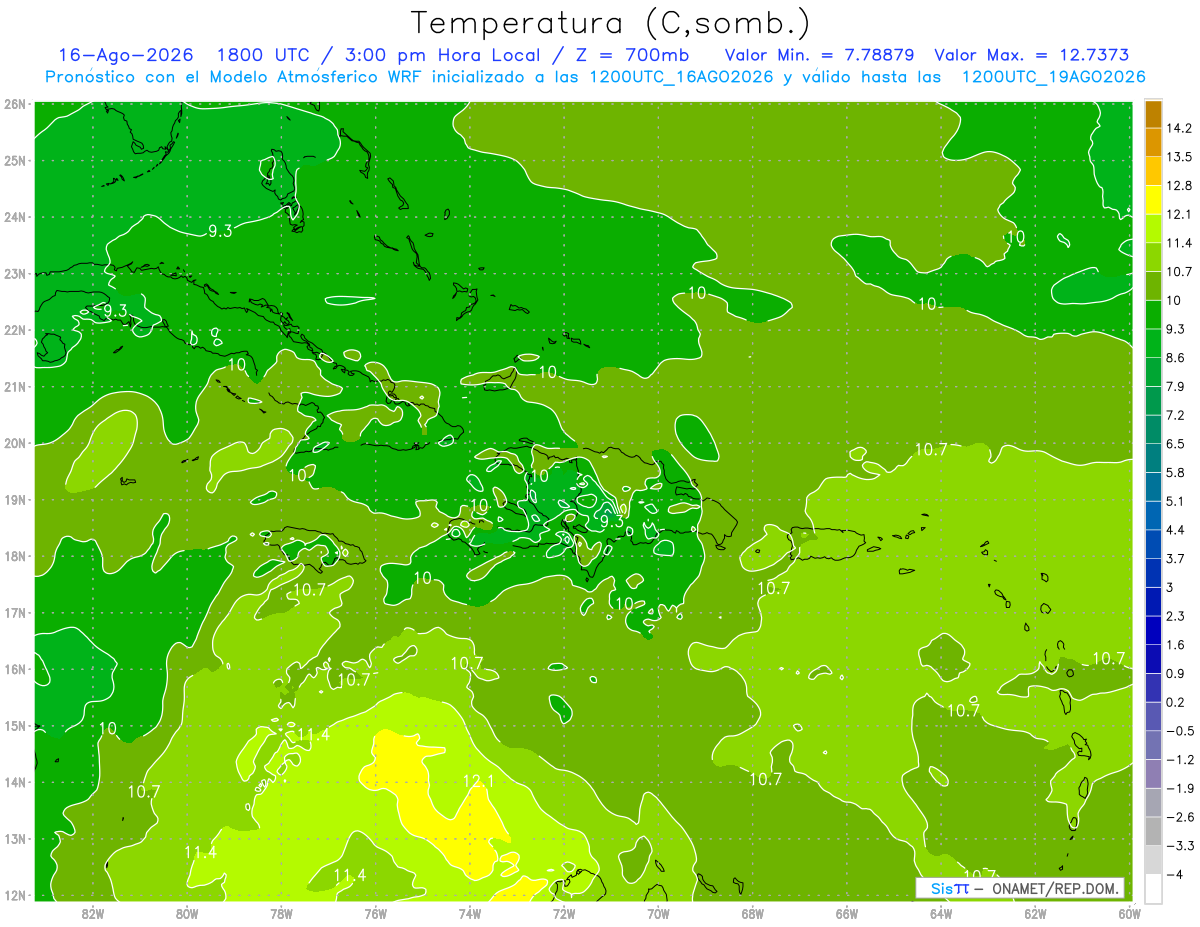Click the '21N' latitude axis label

click(15, 387)
